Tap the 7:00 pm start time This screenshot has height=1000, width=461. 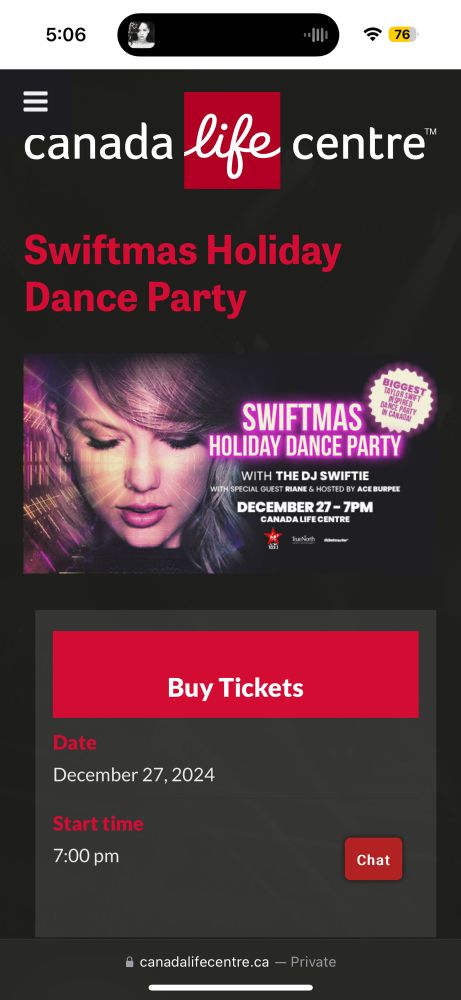86,856
